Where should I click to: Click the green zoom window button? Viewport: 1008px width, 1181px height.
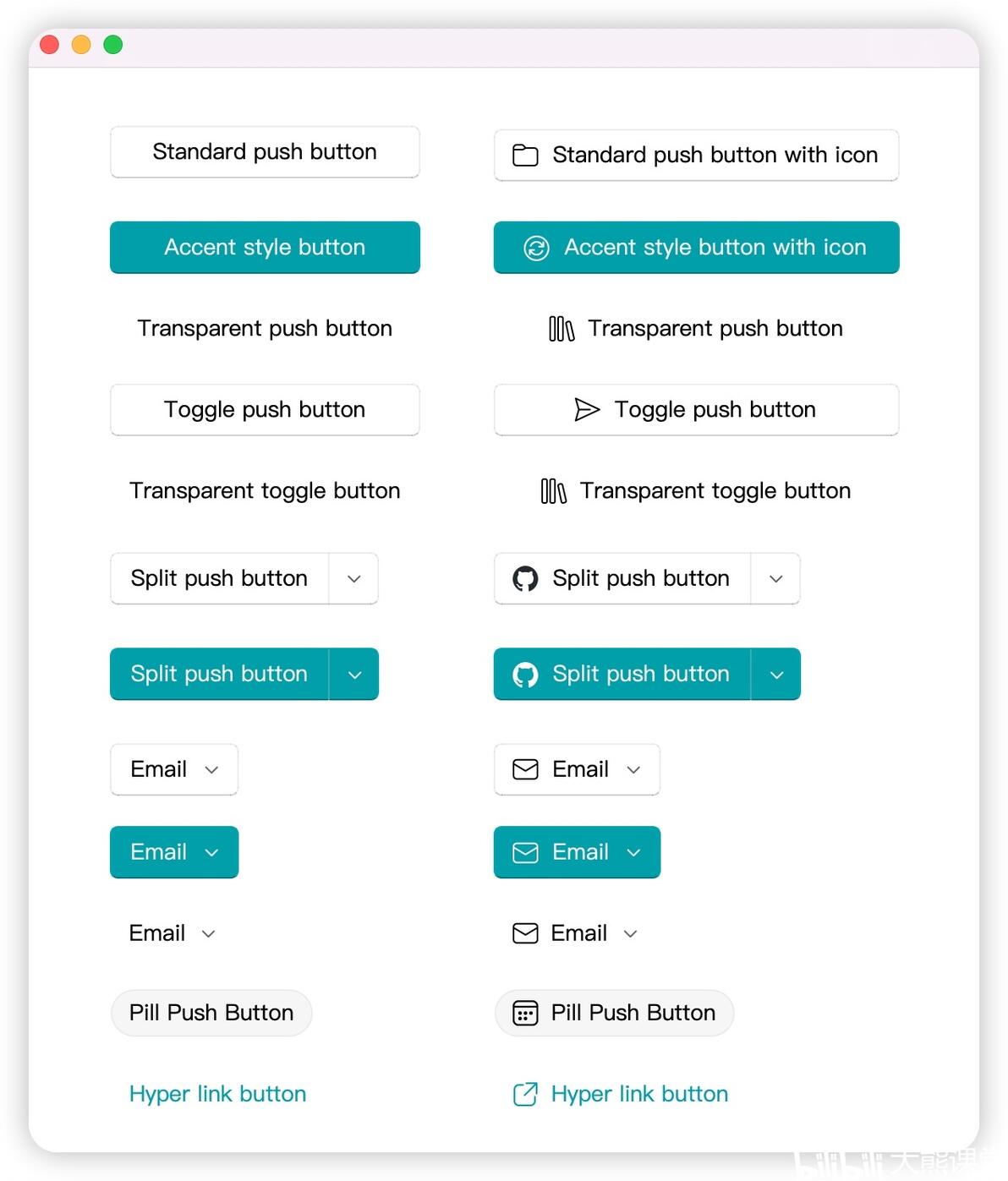113,45
